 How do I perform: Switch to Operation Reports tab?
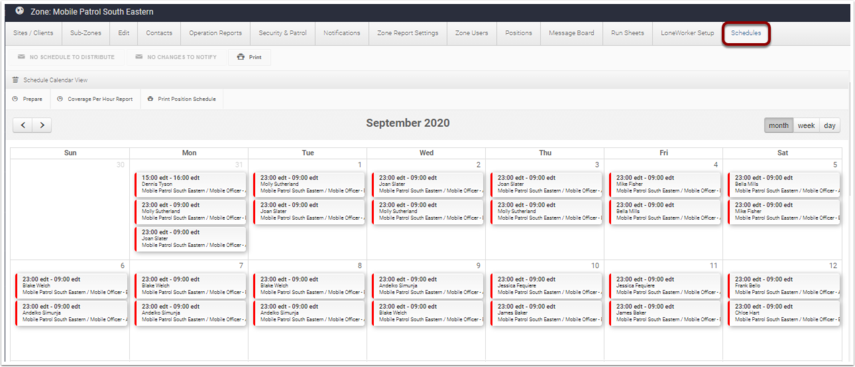coord(215,33)
